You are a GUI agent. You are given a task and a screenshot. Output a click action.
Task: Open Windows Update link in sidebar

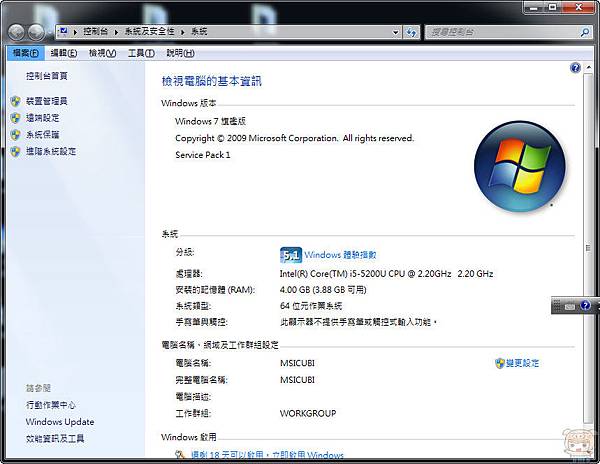click(60, 422)
